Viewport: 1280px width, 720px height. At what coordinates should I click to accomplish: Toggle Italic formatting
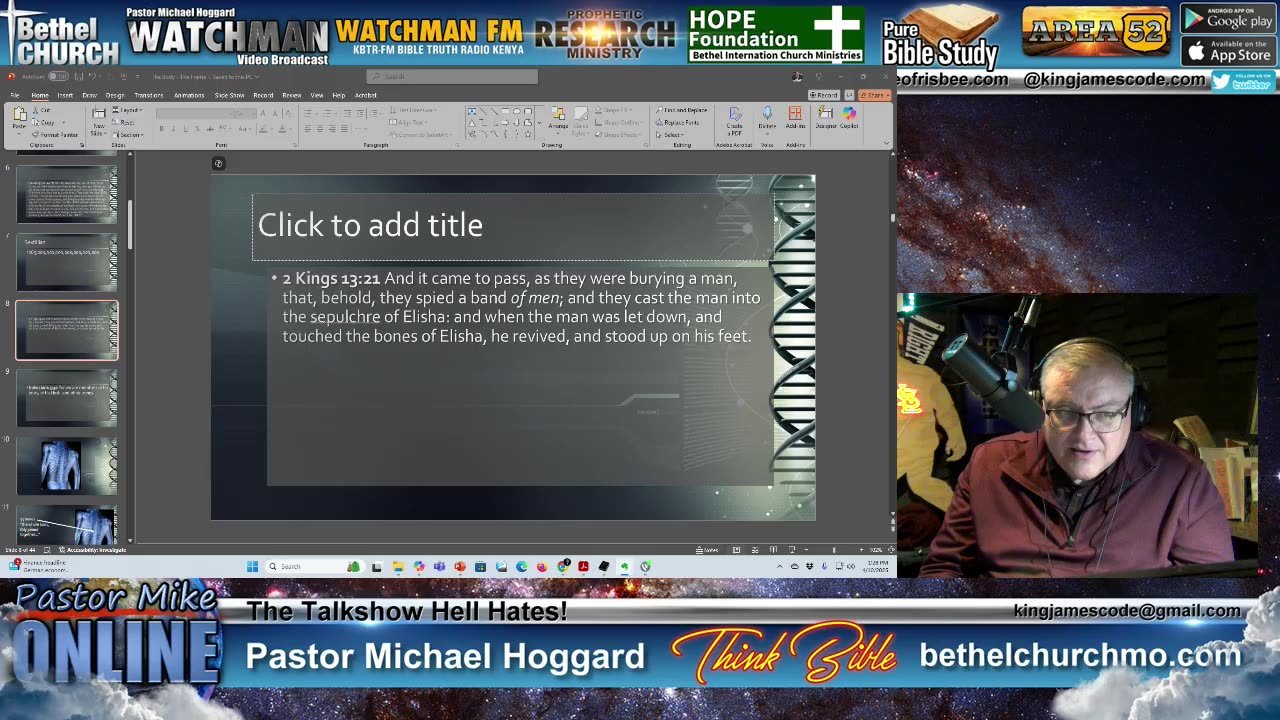pos(173,129)
